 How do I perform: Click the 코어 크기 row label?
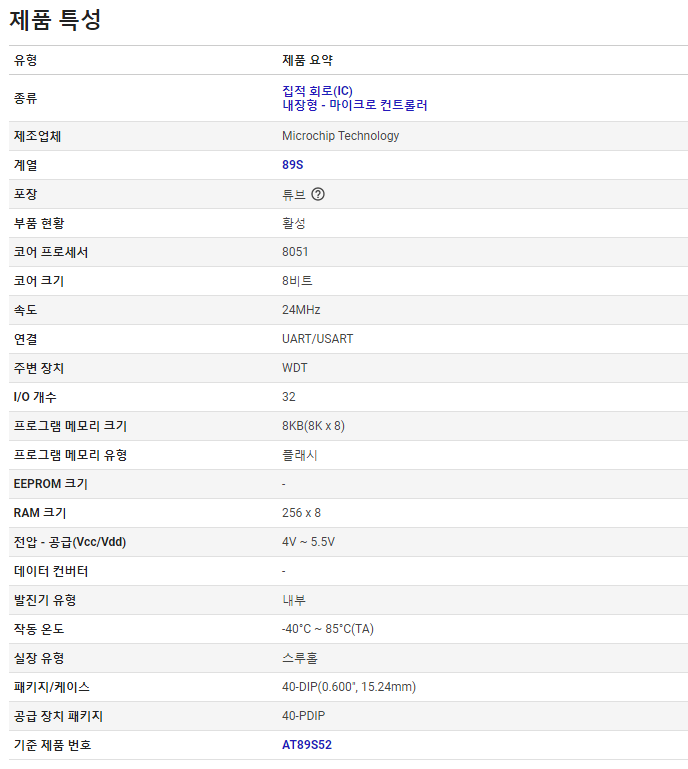39,281
